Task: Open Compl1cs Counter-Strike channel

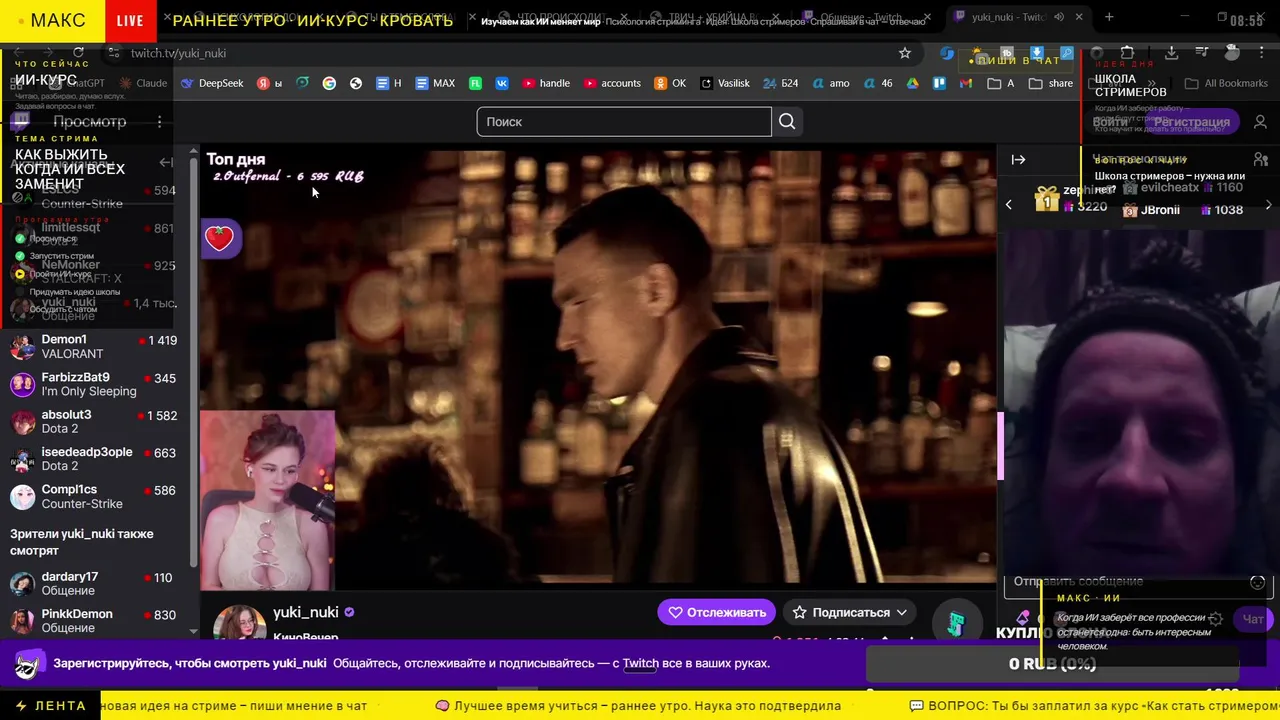Action: pyautogui.click(x=93, y=497)
